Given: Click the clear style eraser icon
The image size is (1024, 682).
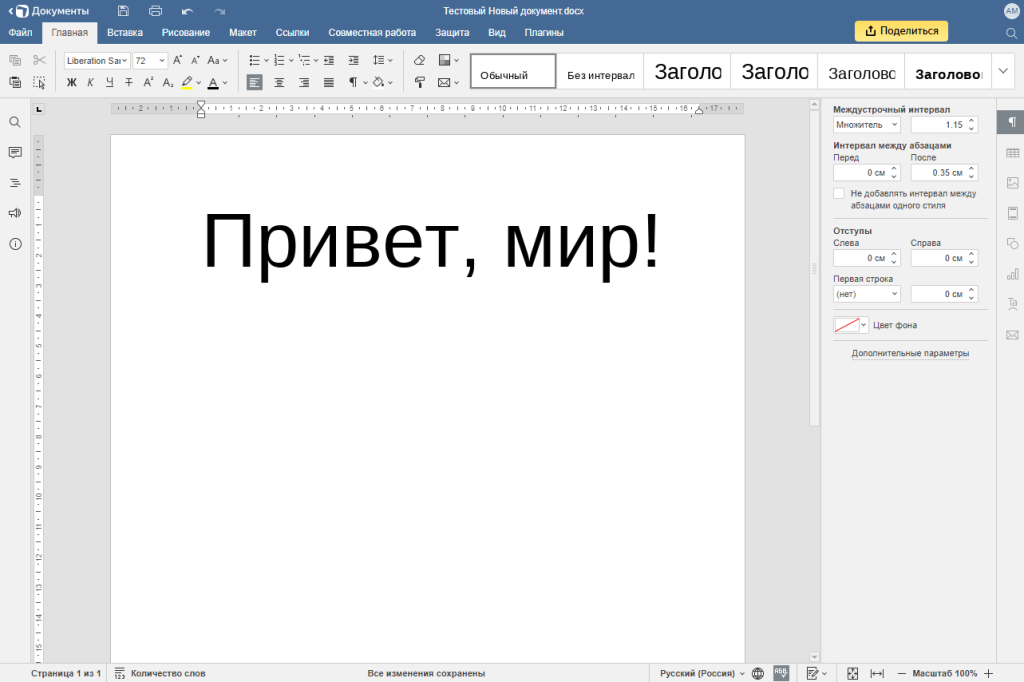Looking at the screenshot, I should 419,60.
